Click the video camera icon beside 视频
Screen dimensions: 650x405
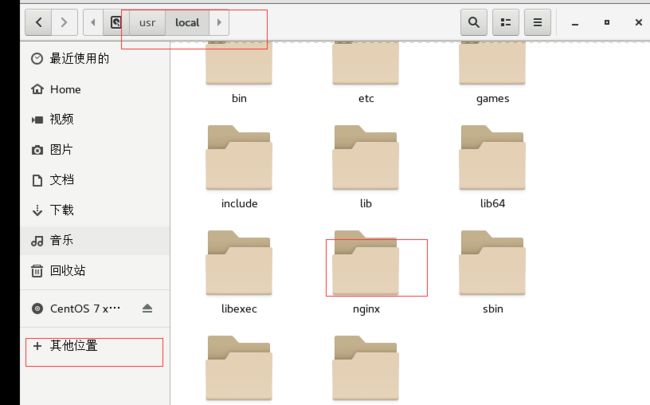(x=37, y=120)
